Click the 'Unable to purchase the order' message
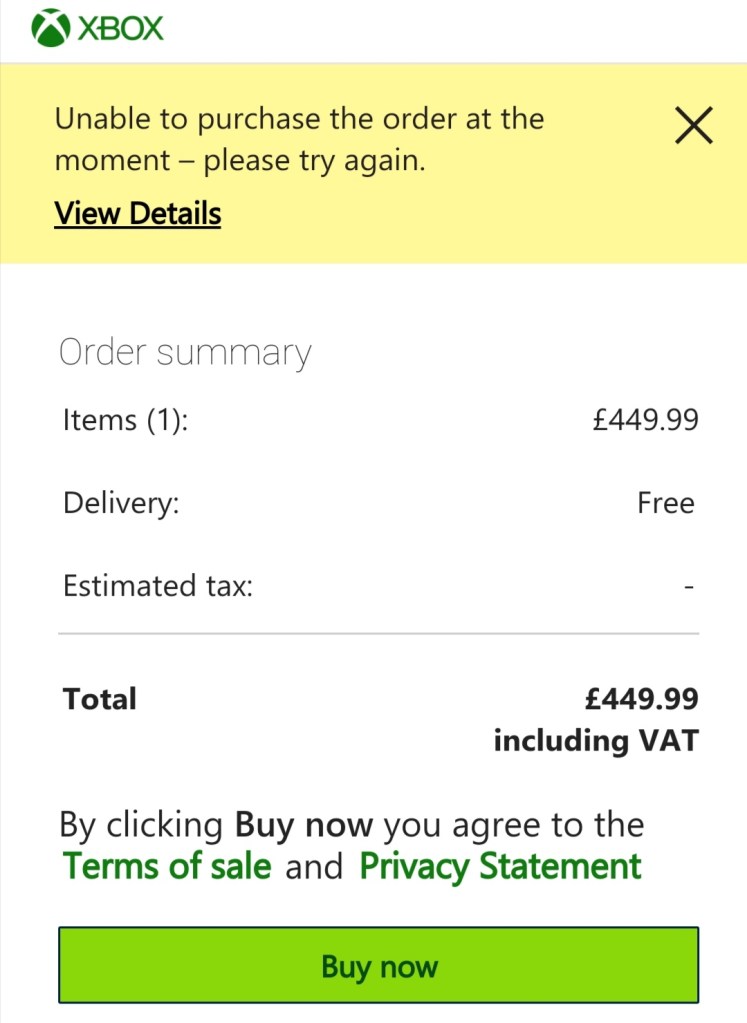Image resolution: width=747 pixels, height=1023 pixels. pos(299,139)
